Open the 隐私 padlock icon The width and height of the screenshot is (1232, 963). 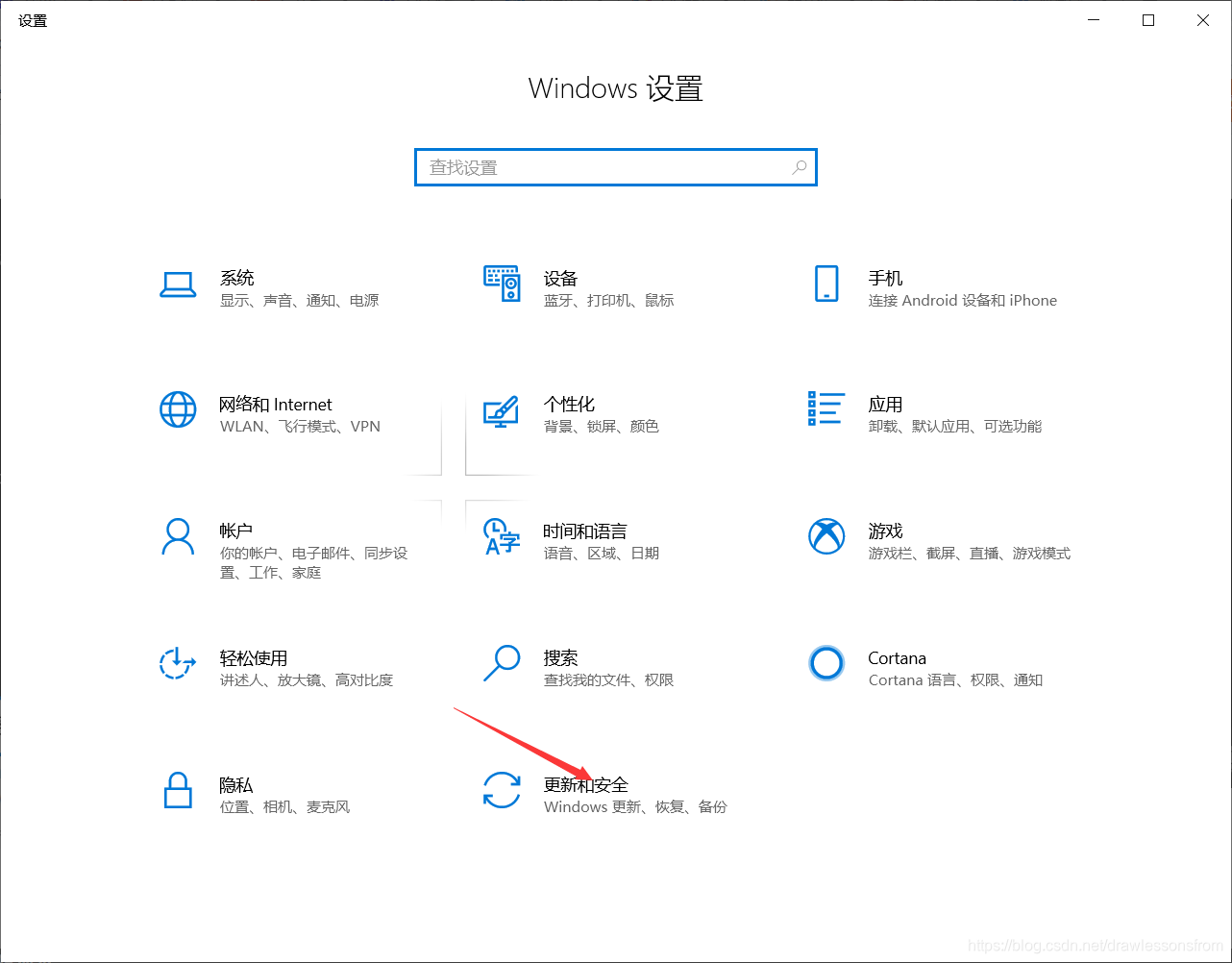(178, 791)
